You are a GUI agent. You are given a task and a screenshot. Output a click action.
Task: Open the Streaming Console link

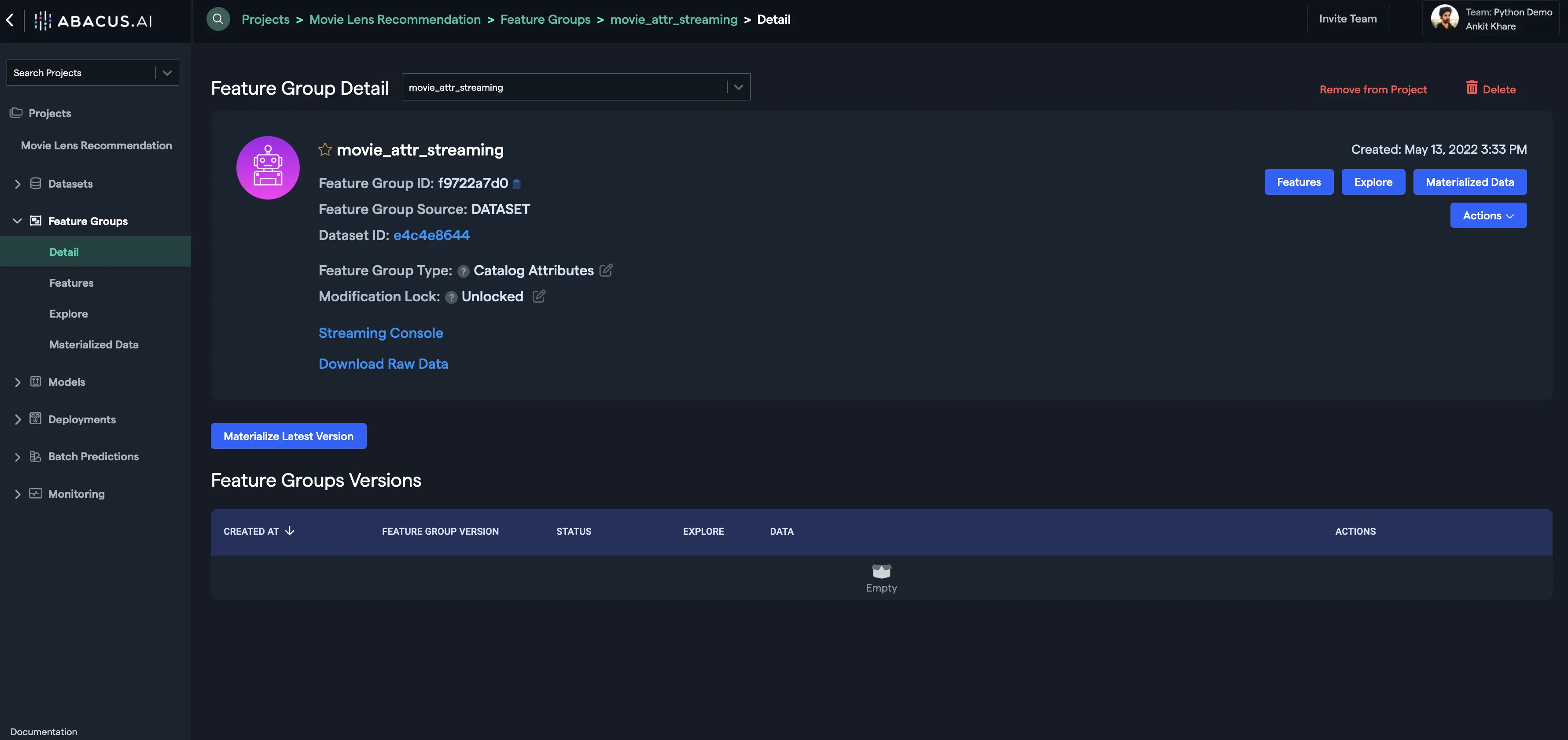pos(380,333)
